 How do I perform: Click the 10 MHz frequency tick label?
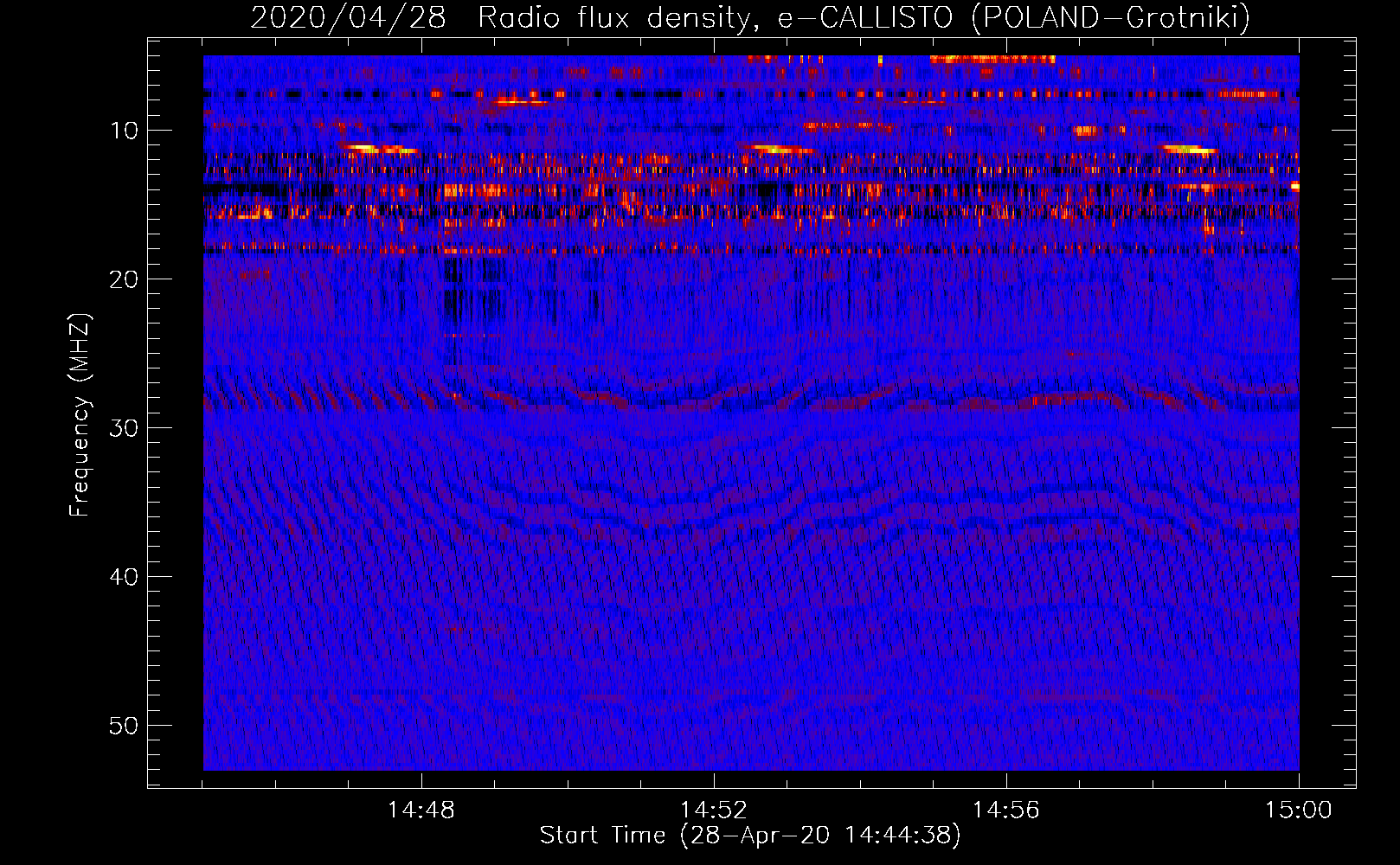pyautogui.click(x=125, y=131)
